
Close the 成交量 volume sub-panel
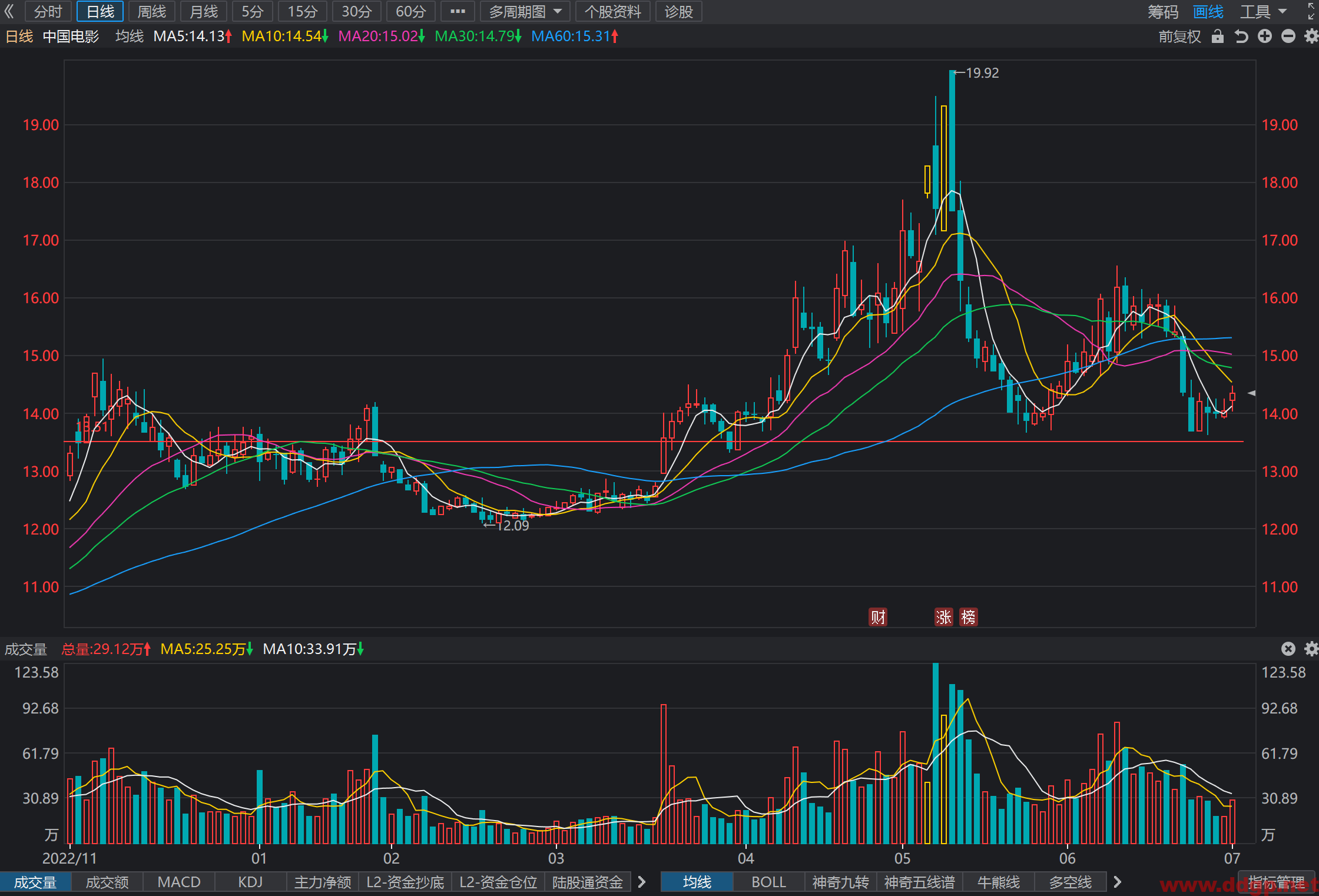tap(1288, 649)
